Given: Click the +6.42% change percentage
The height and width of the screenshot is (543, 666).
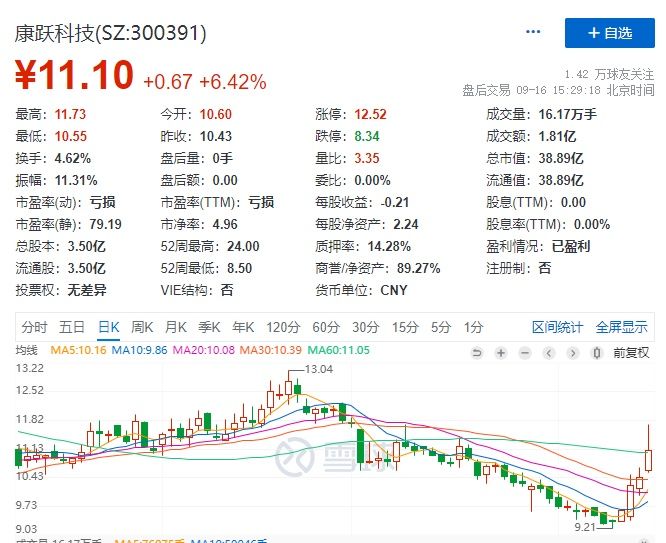Looking at the screenshot, I should (233, 82).
